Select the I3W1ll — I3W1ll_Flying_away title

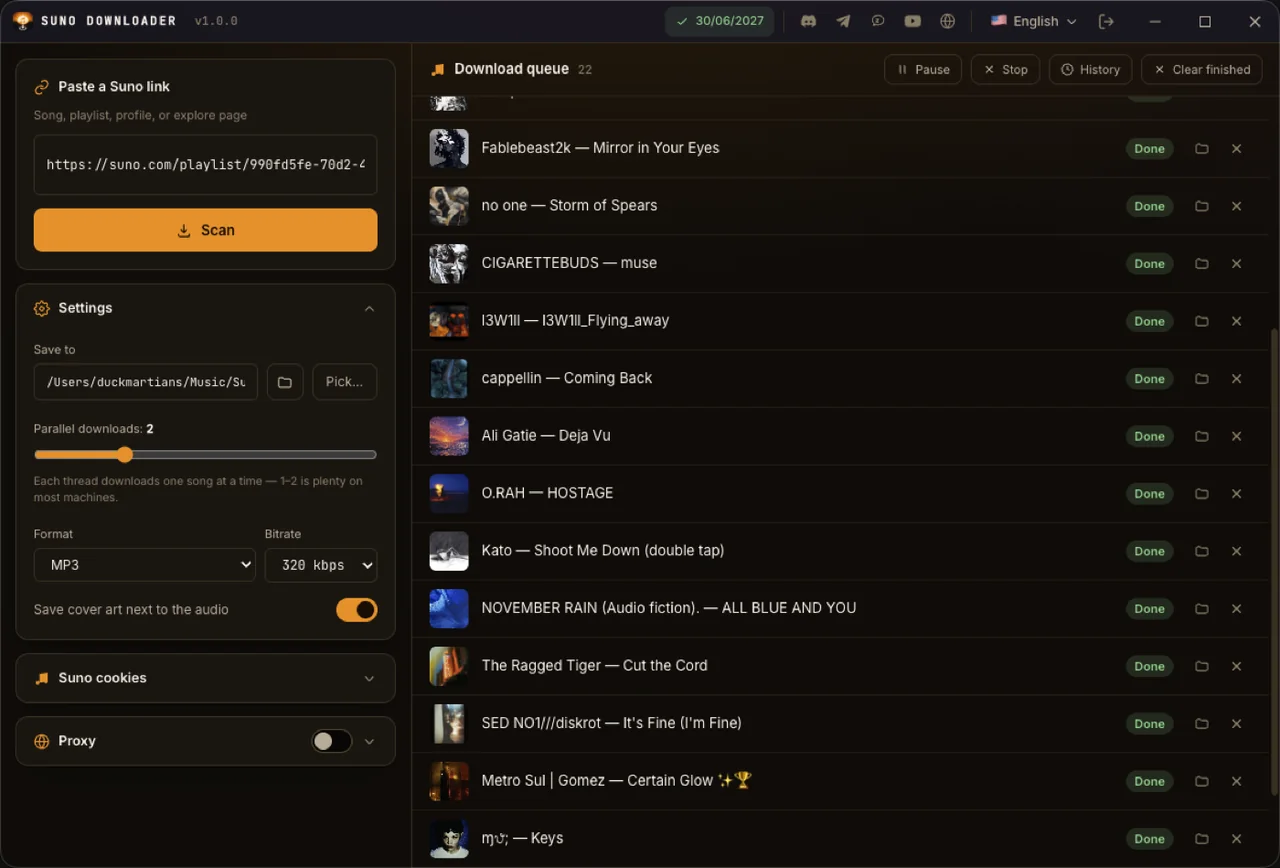click(x=576, y=321)
